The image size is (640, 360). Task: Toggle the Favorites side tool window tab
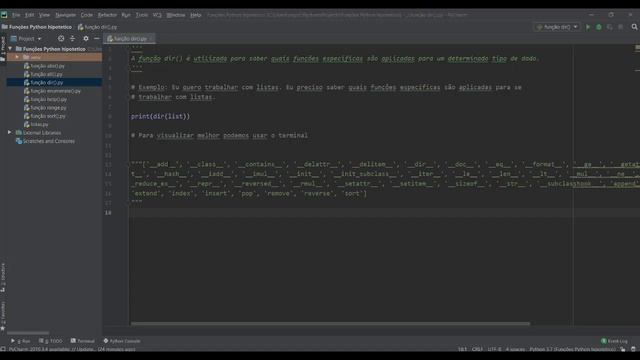coord(3,316)
